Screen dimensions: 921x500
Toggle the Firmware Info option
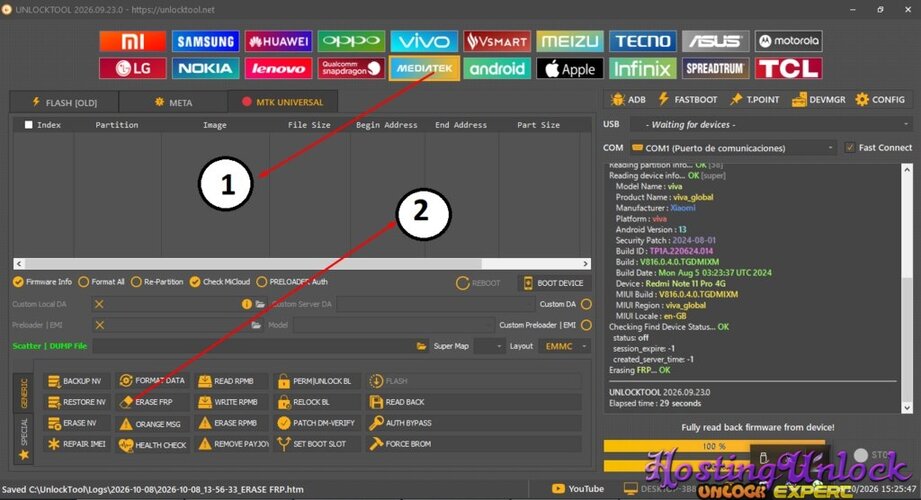click(x=42, y=282)
